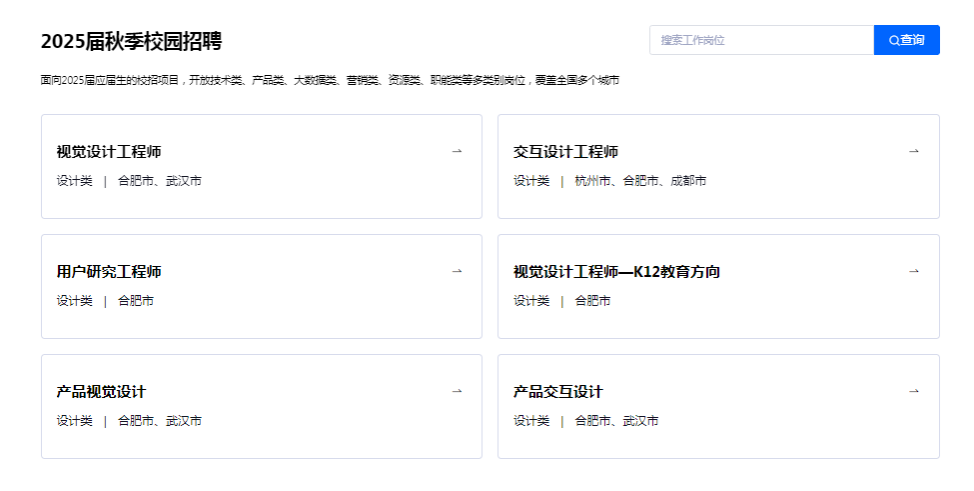
Task: Click 合肥市、武汉市 location under 视觉设计工程师
Action: [159, 181]
